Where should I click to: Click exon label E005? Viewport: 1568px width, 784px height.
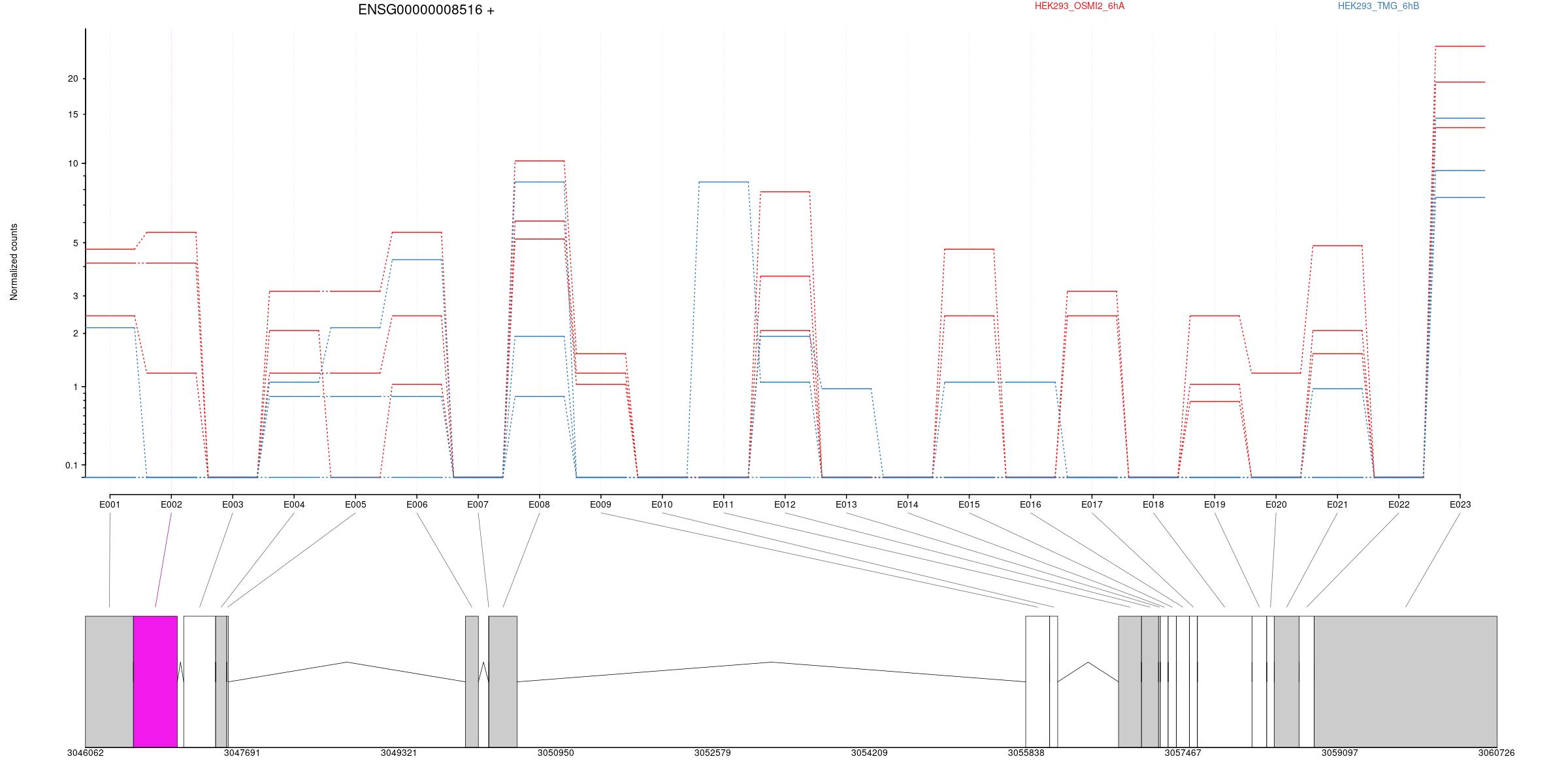pyautogui.click(x=355, y=504)
